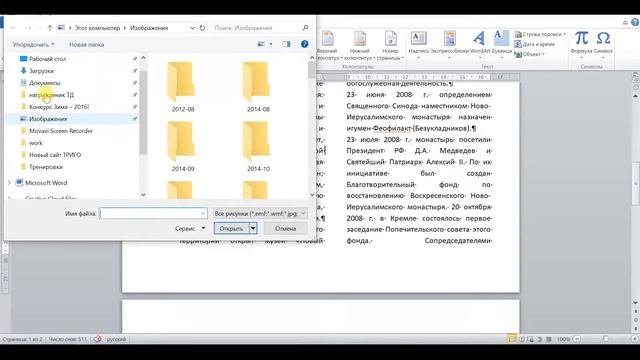
Task: Toggle the preview pane icon
Action: (x=287, y=44)
